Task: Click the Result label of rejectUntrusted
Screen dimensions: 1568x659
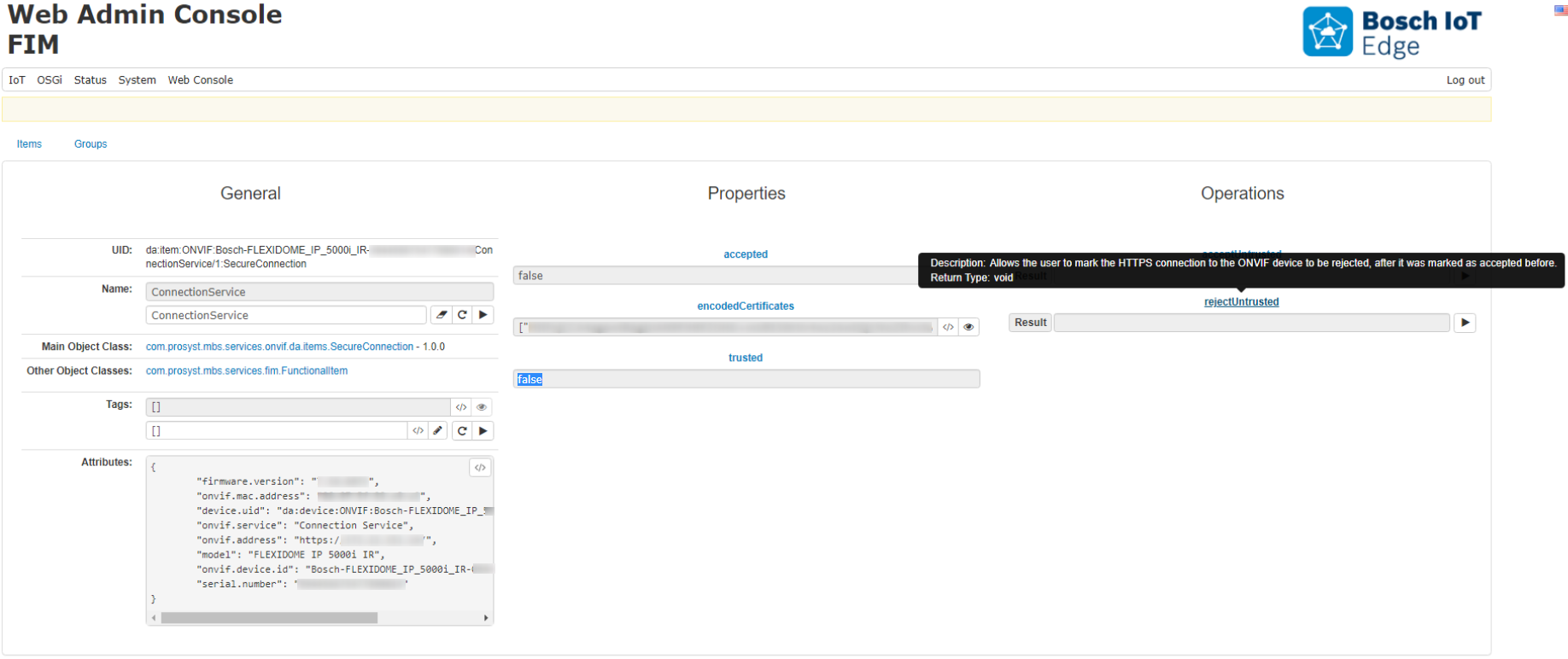Action: [1030, 323]
